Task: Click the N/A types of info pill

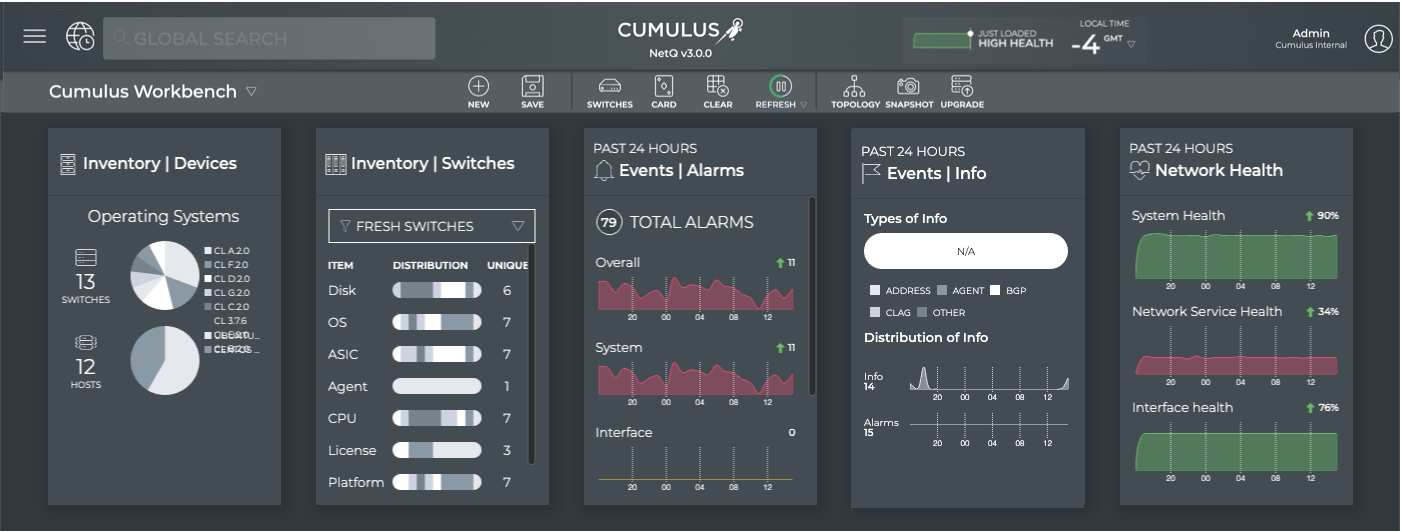Action: click(x=965, y=251)
